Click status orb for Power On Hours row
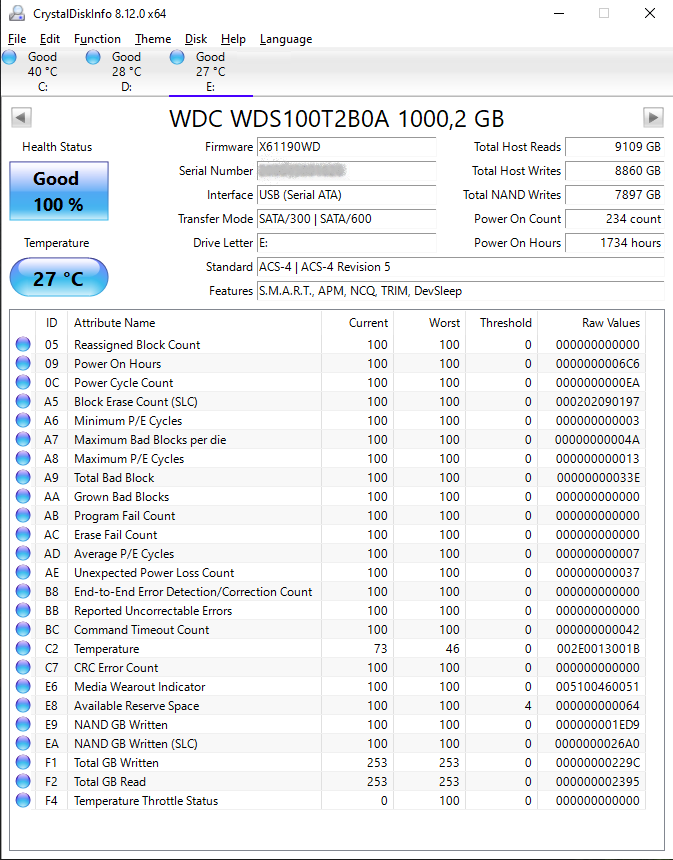Viewport: 673px width, 860px height. coord(23,363)
